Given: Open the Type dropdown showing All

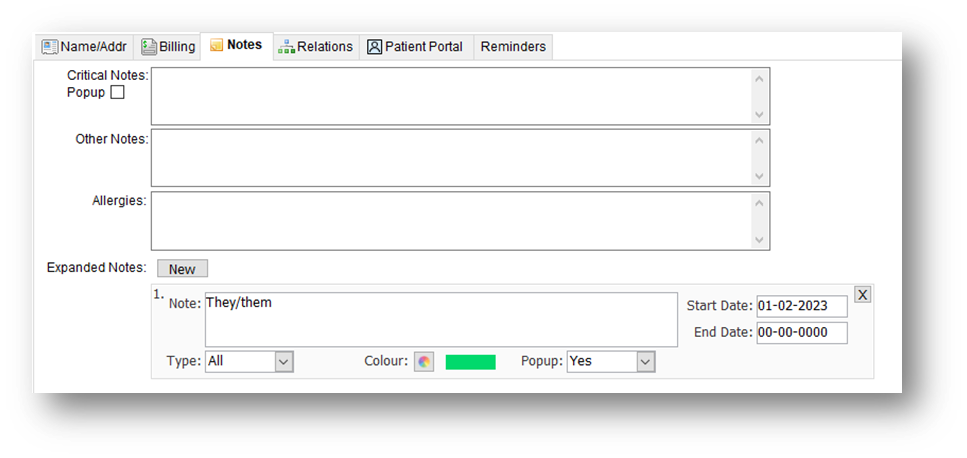Looking at the screenshot, I should tap(249, 362).
